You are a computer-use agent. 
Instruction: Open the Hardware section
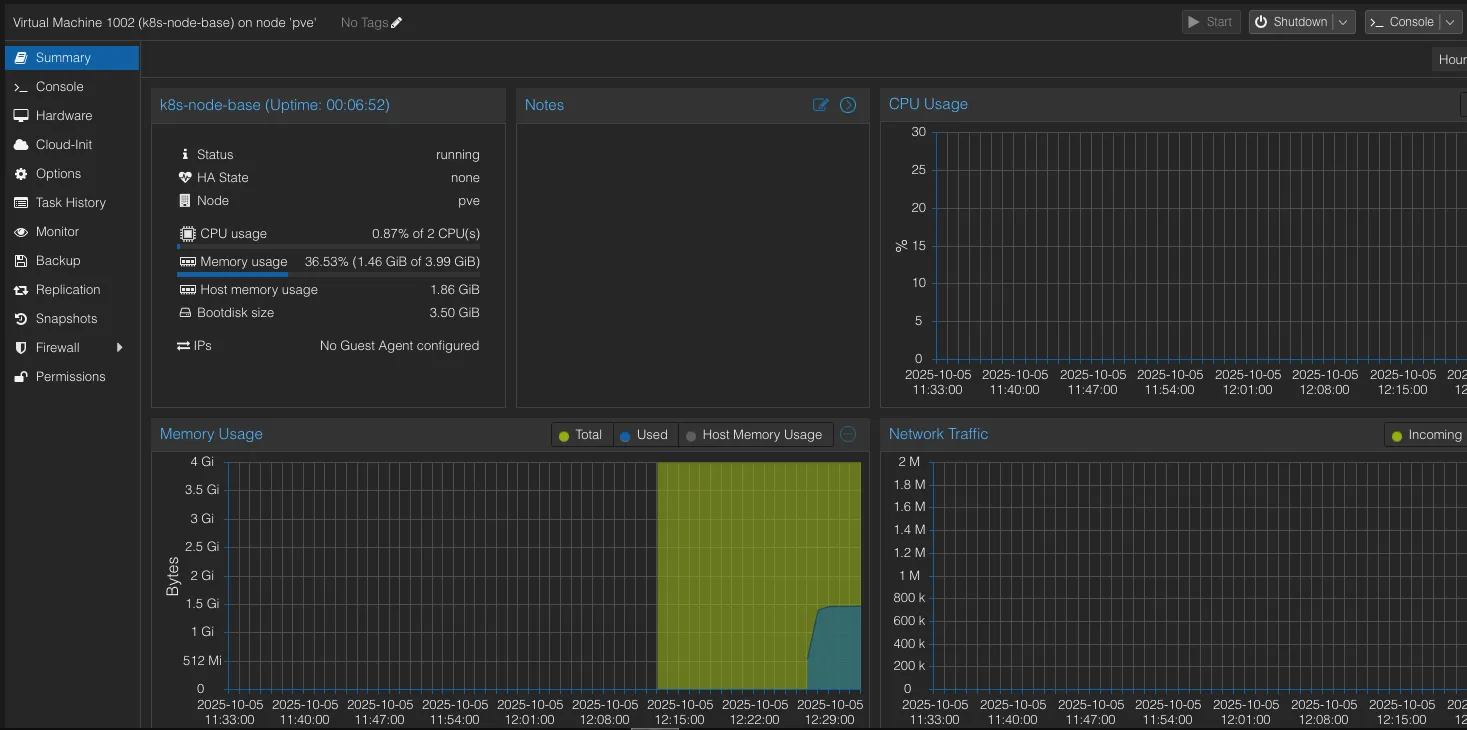(x=63, y=116)
